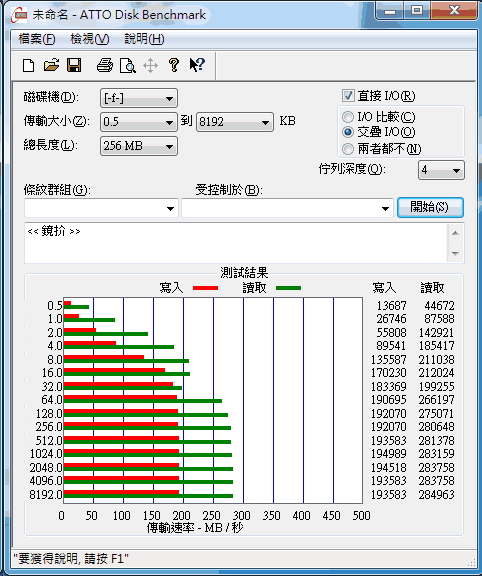
Task: Click the 1024.0 row label in chart
Action: [46, 454]
